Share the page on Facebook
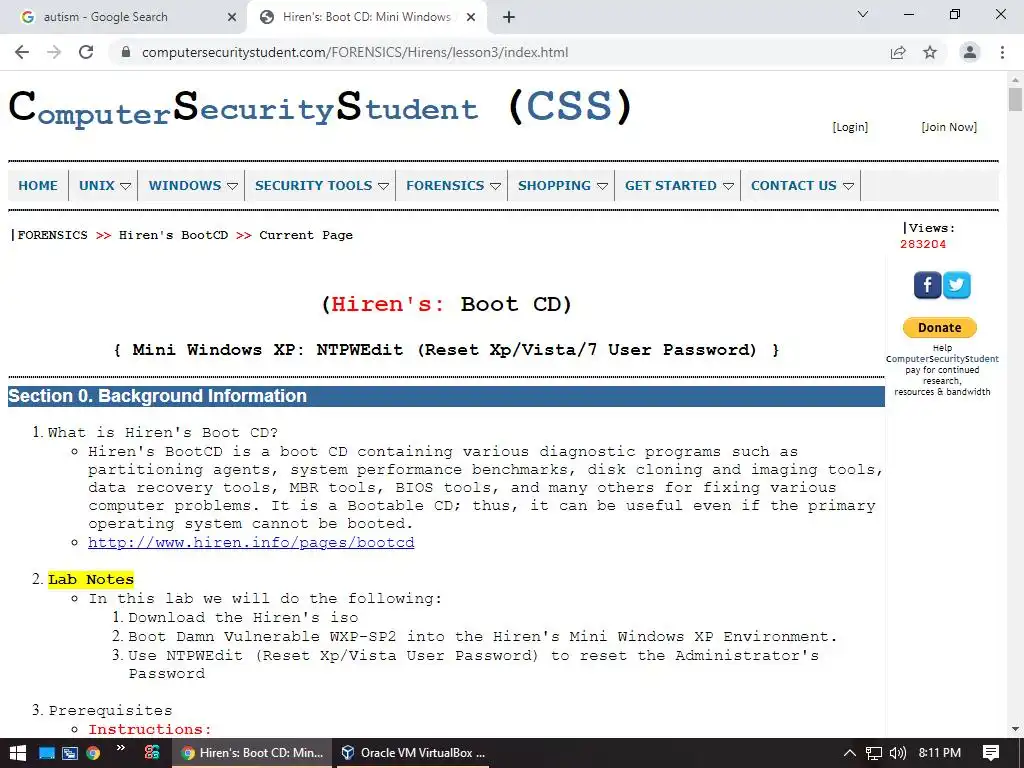1024x768 pixels. pyautogui.click(x=927, y=285)
